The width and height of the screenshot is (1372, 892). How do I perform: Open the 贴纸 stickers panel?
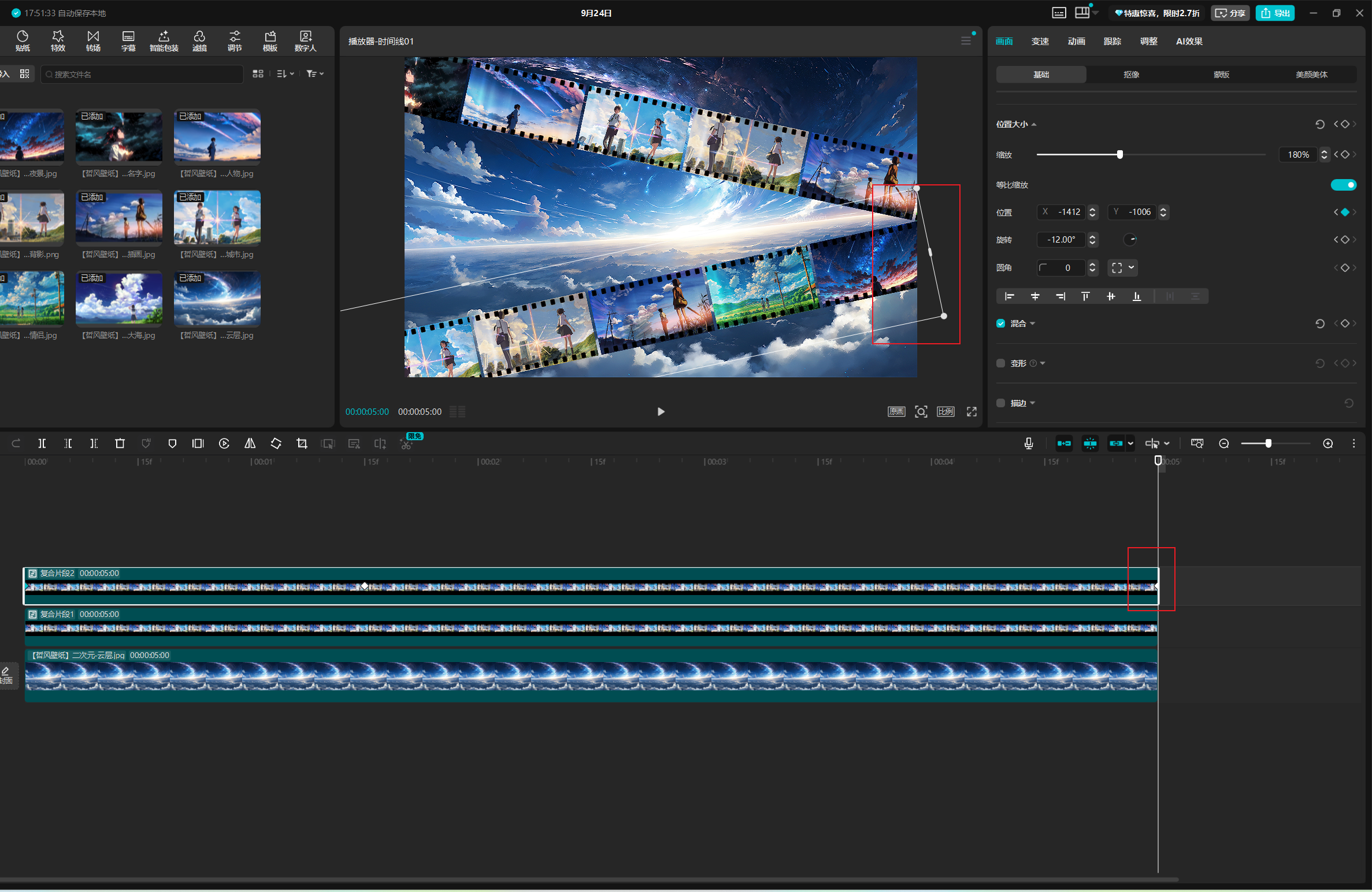tap(23, 41)
